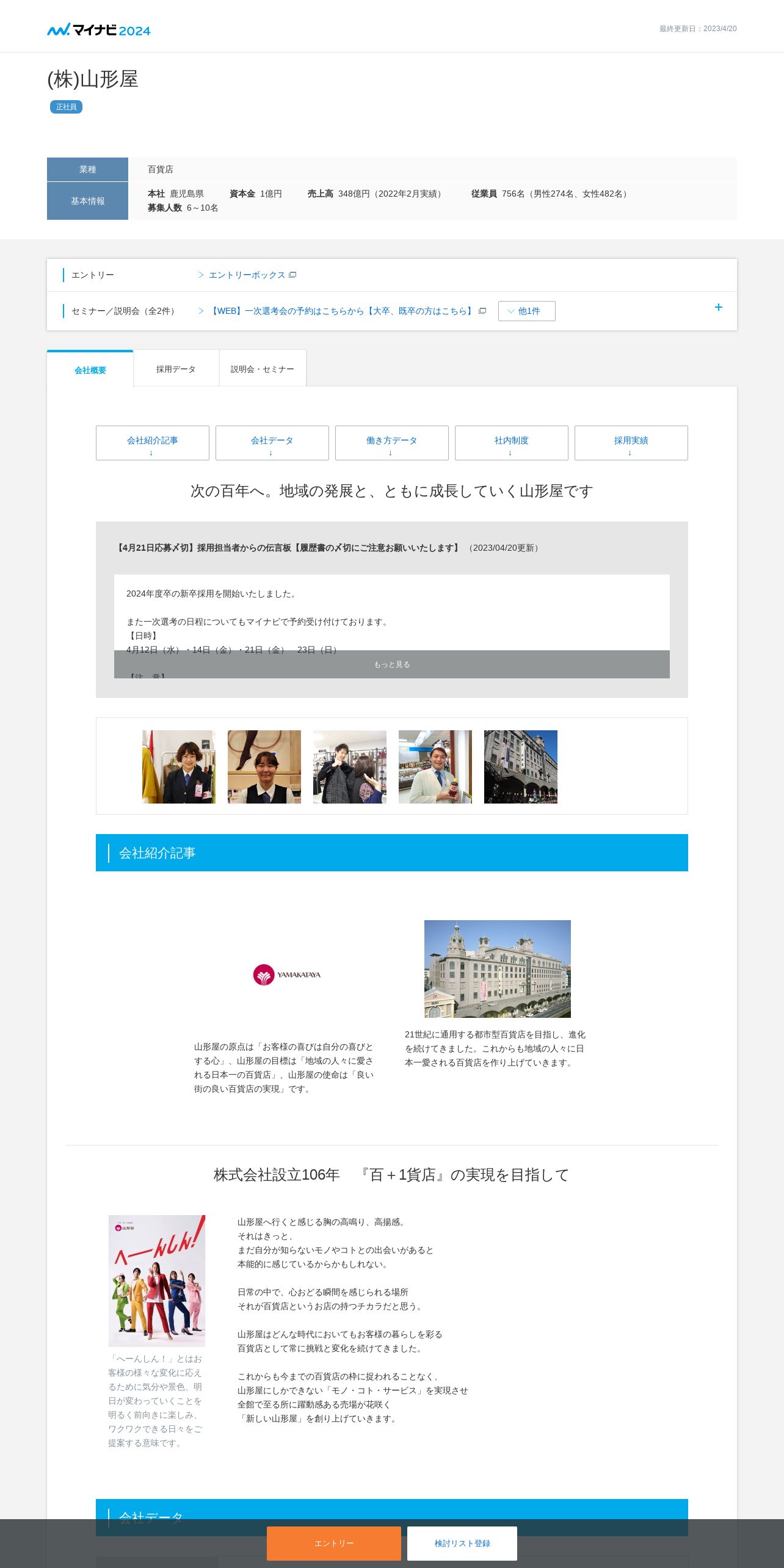The image size is (784, 1568).
Task: Open the photo of the smiling staff under the legs poster
Action: 264,767
